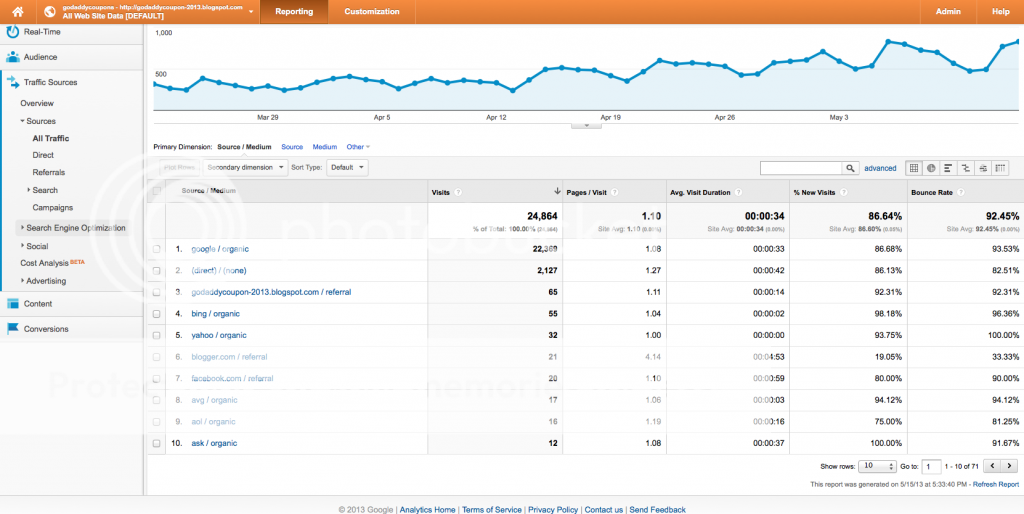Select the table data view icon
This screenshot has height=514, width=1024.
[x=914, y=168]
